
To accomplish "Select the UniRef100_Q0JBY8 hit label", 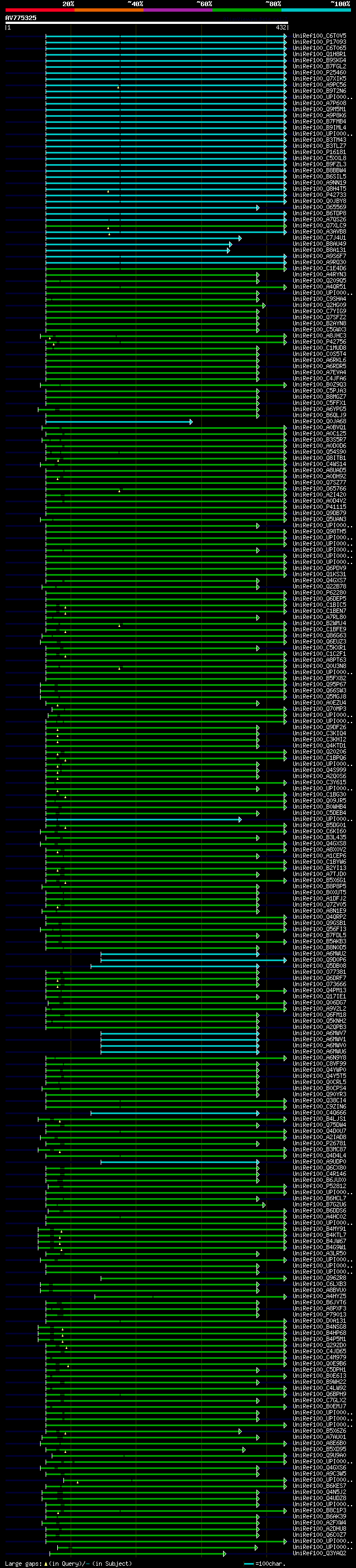I will pos(319,201).
